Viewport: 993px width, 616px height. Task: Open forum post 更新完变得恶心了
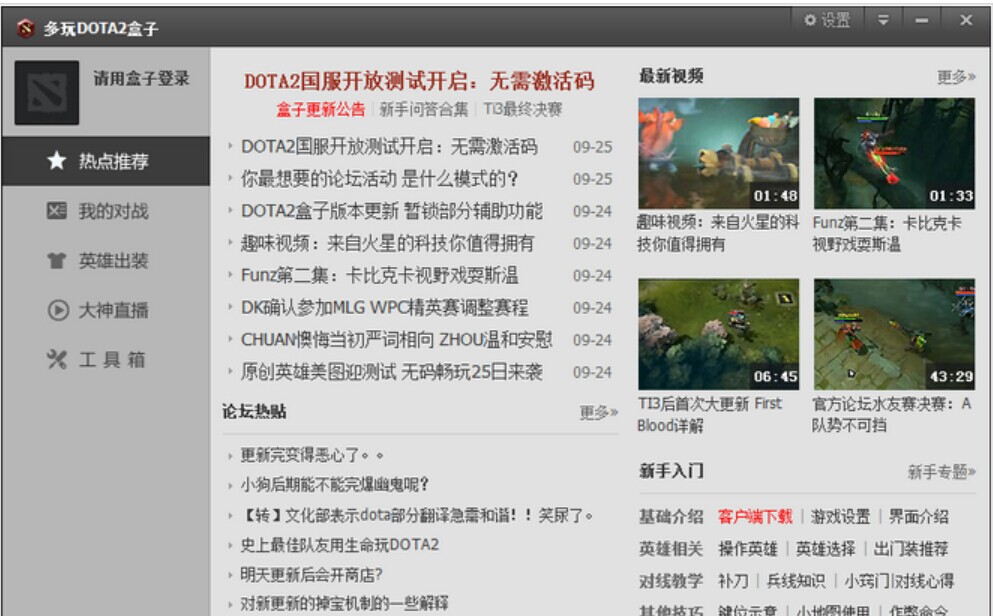click(x=312, y=455)
